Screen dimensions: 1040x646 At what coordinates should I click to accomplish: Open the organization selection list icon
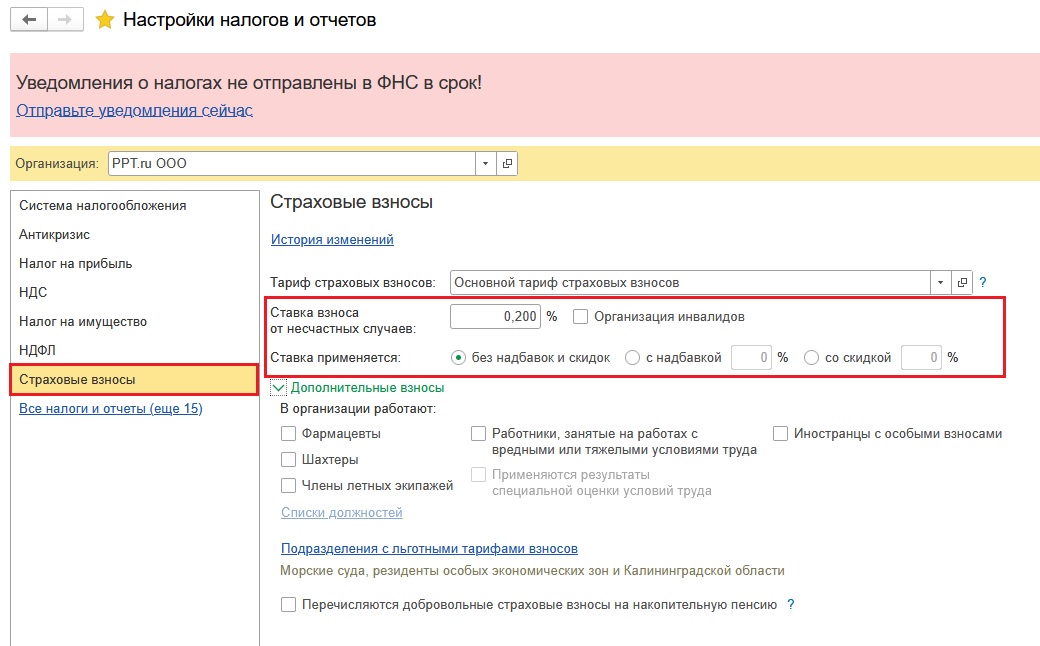click(505, 162)
